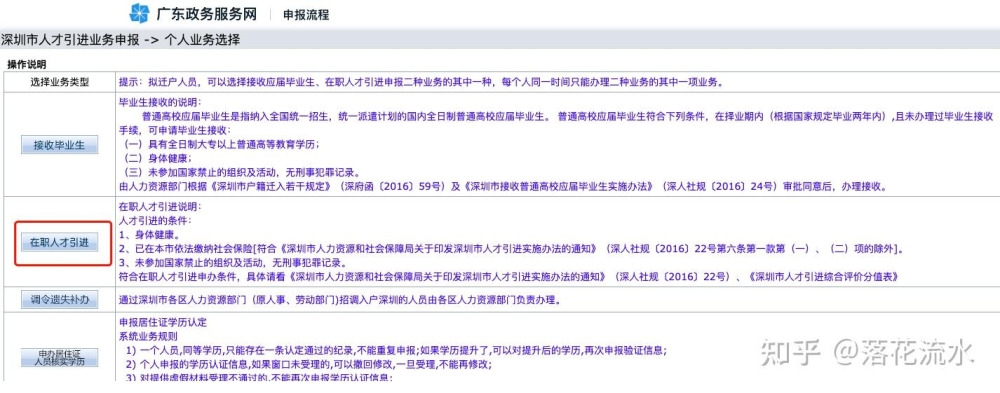The height and width of the screenshot is (393, 1000).
Task: Click breadcrumb item 个人业务选择
Action: coord(202,40)
